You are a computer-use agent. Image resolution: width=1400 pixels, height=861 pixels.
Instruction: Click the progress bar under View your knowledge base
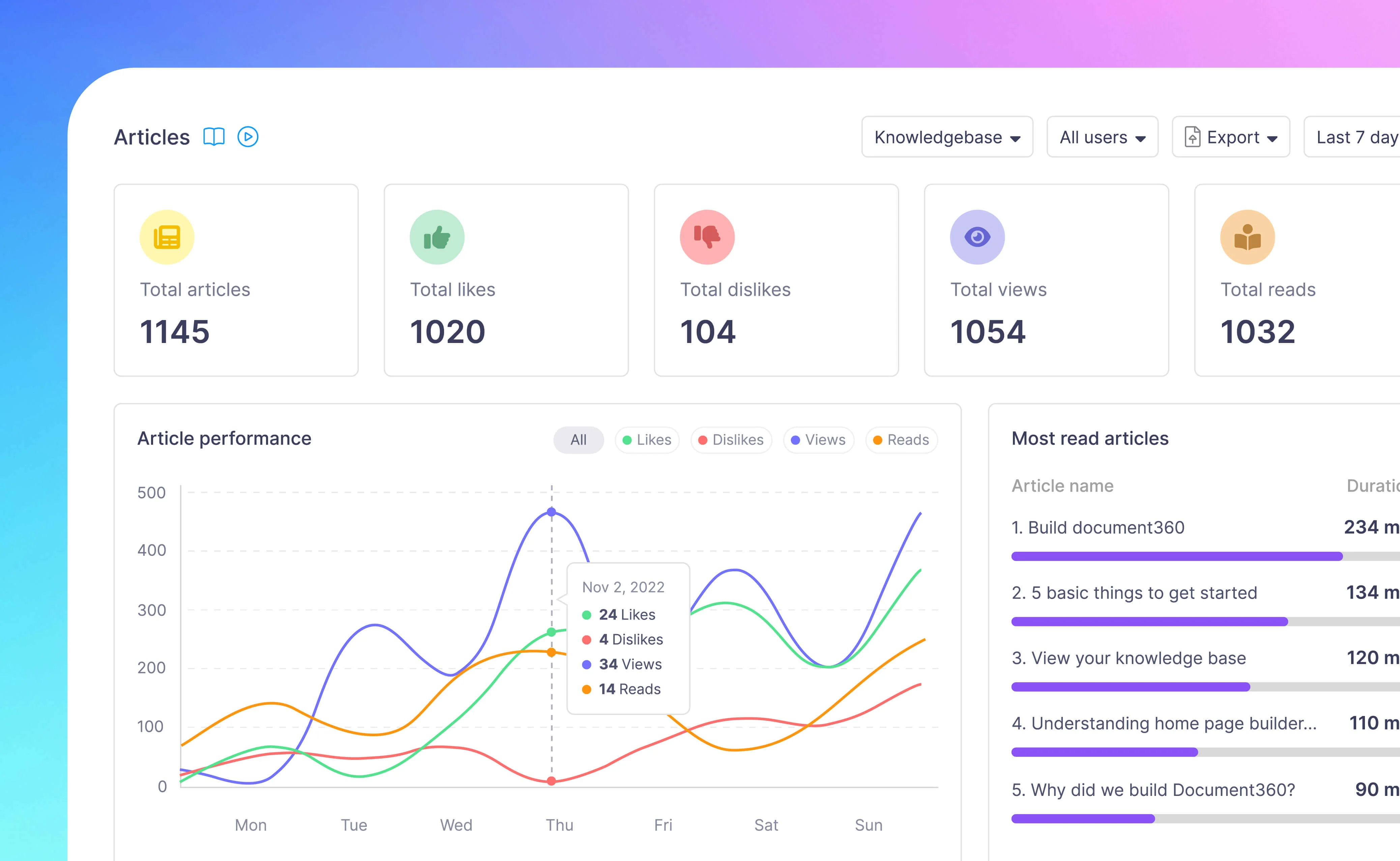(x=1205, y=687)
